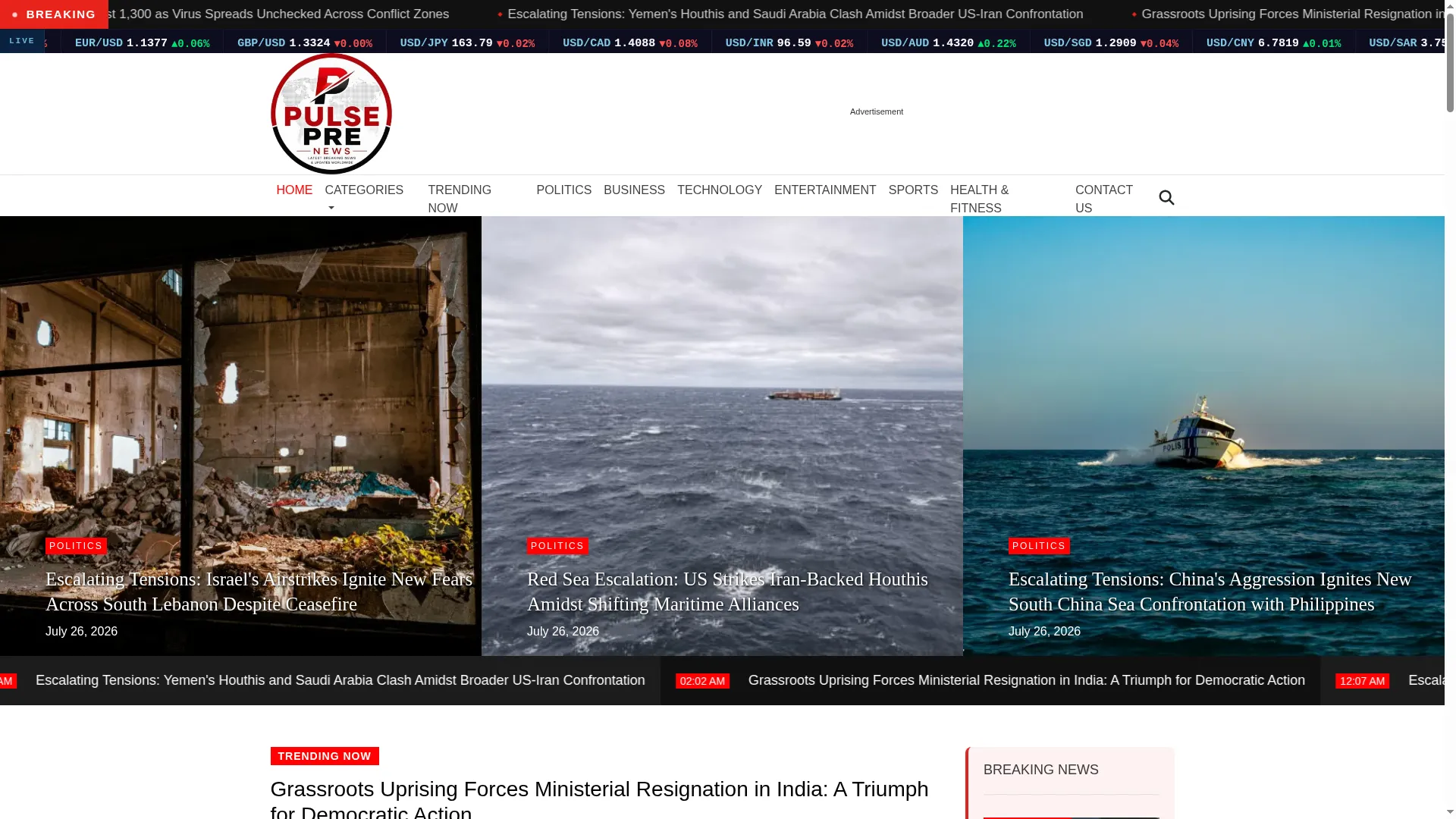The height and width of the screenshot is (819, 1456).
Task: Select Business in the navigation bar
Action: [634, 190]
